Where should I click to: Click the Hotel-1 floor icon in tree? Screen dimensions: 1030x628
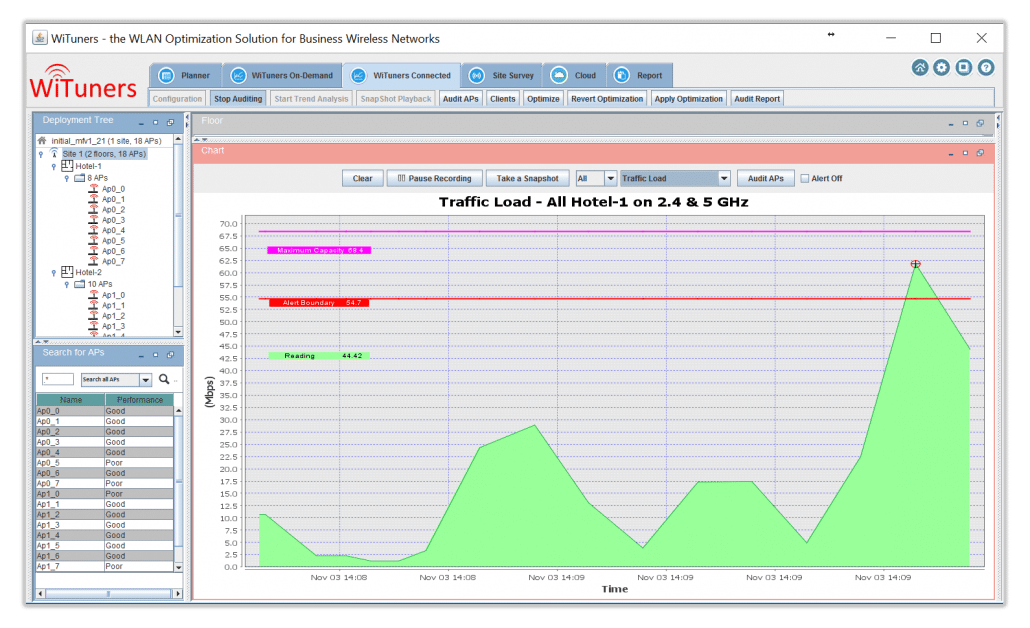coord(67,166)
